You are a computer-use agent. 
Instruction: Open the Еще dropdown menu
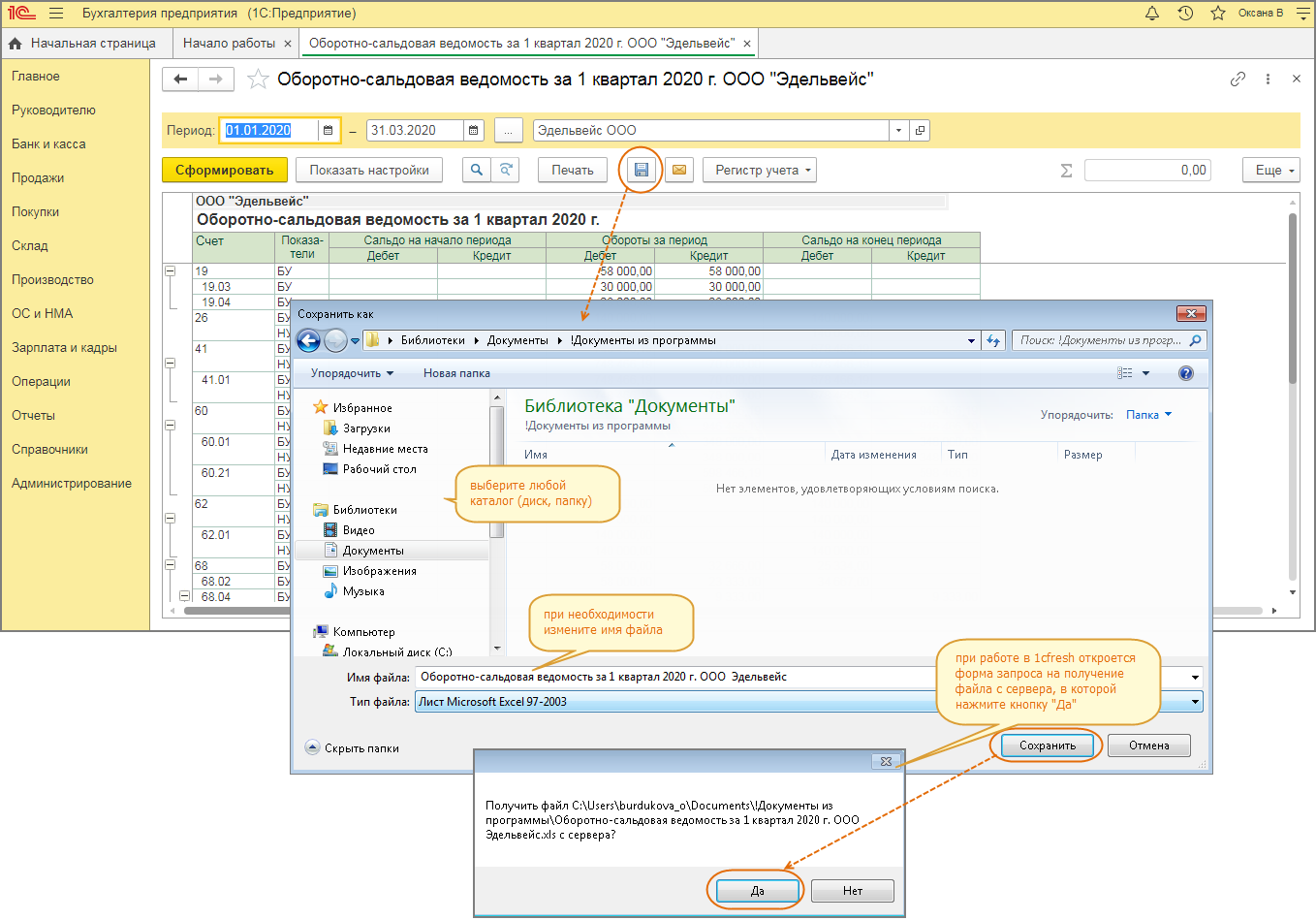[x=1271, y=171]
